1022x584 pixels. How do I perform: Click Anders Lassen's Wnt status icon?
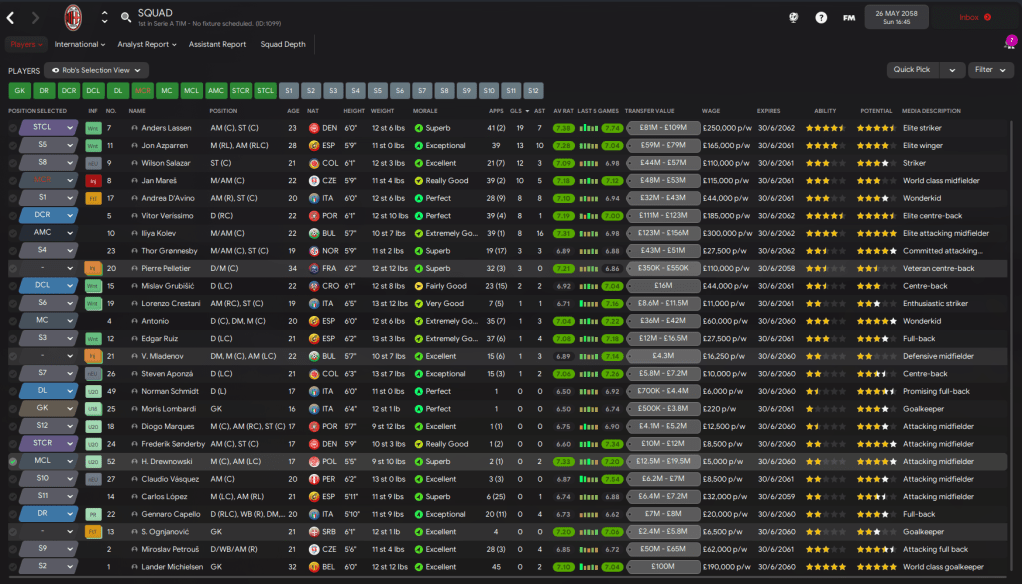[x=93, y=128]
